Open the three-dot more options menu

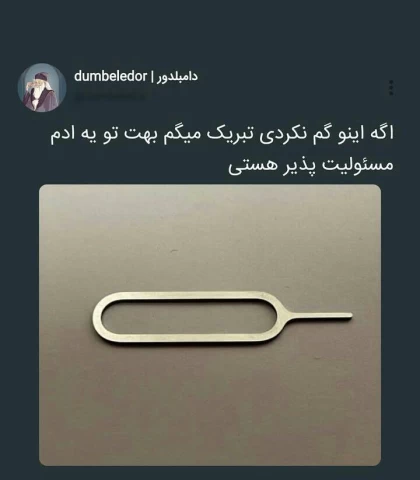coord(391,88)
